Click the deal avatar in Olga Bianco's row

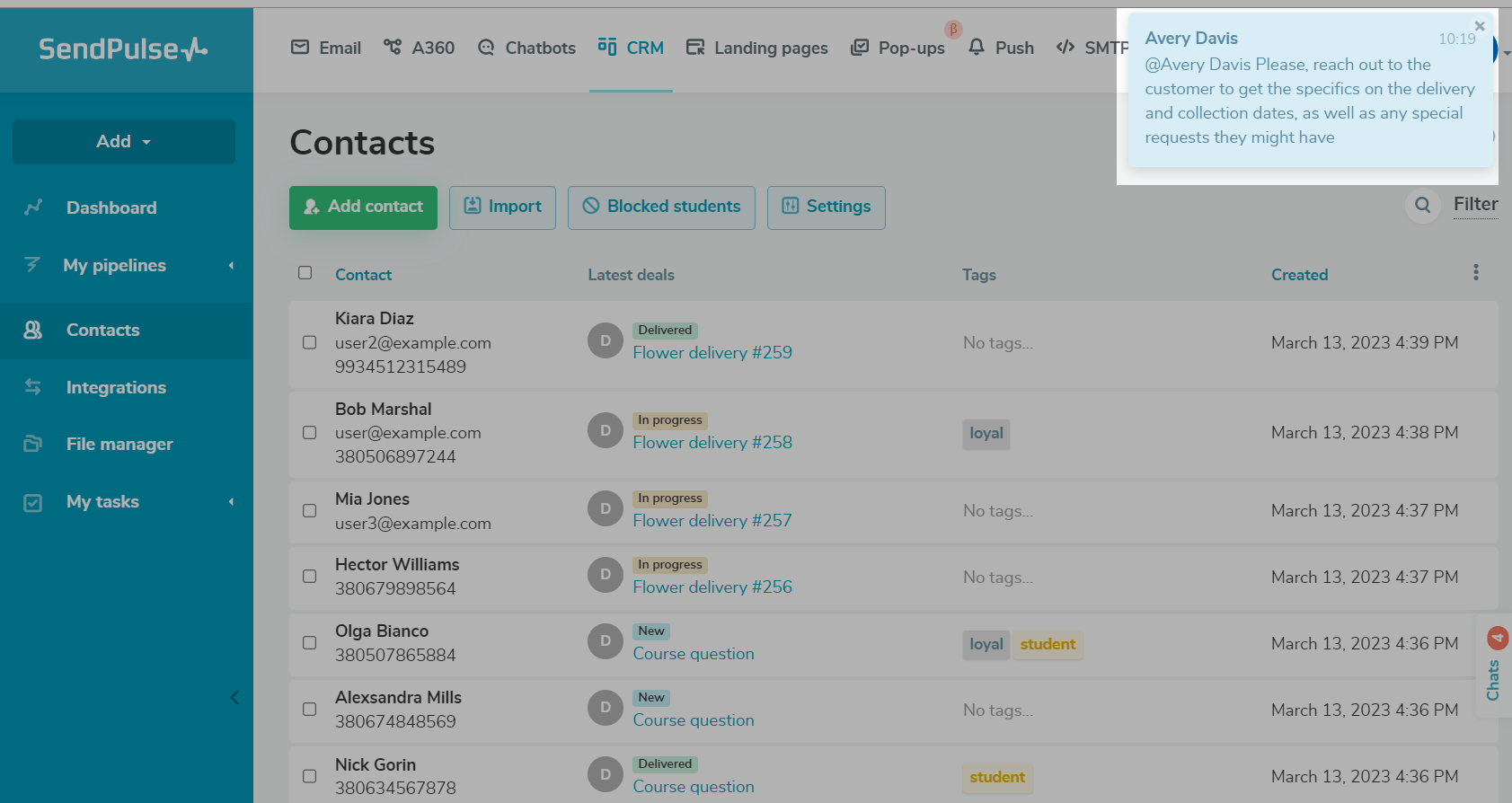point(606,641)
